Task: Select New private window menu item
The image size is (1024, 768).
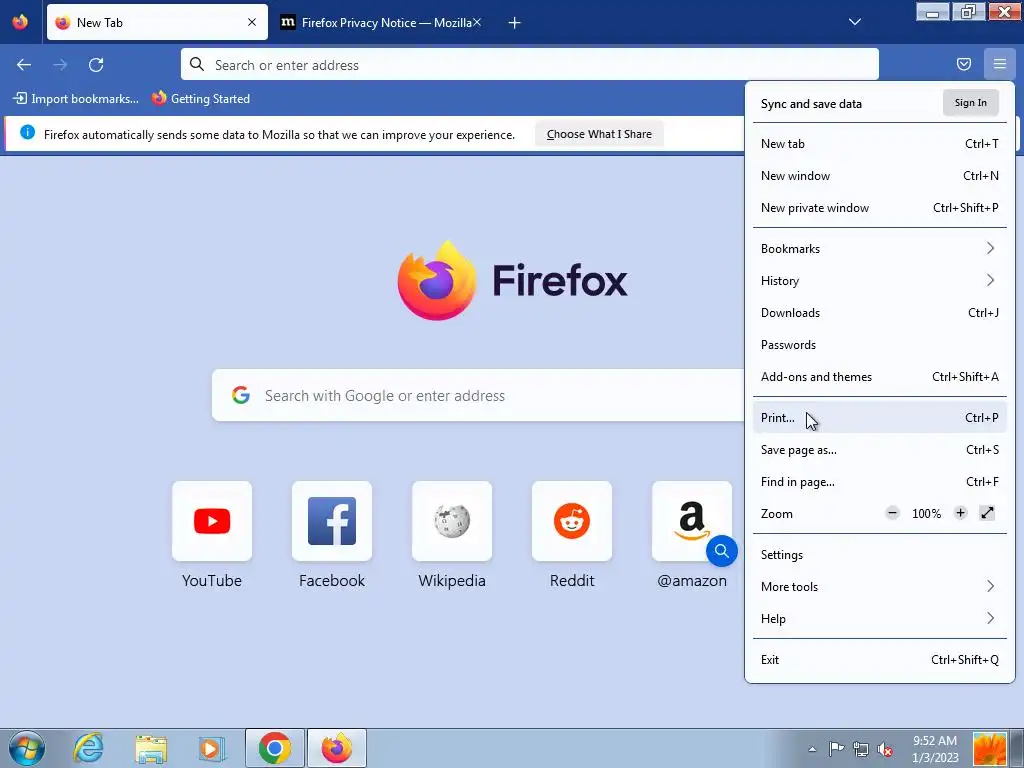Action: 879,208
